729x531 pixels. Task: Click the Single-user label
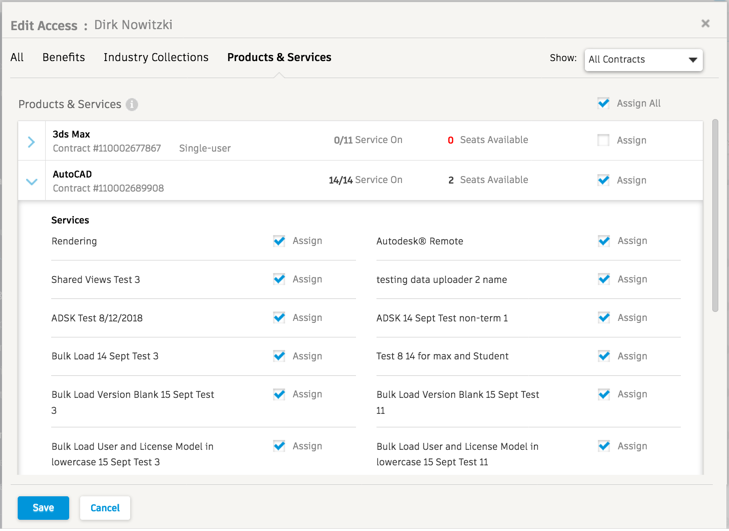tap(205, 148)
